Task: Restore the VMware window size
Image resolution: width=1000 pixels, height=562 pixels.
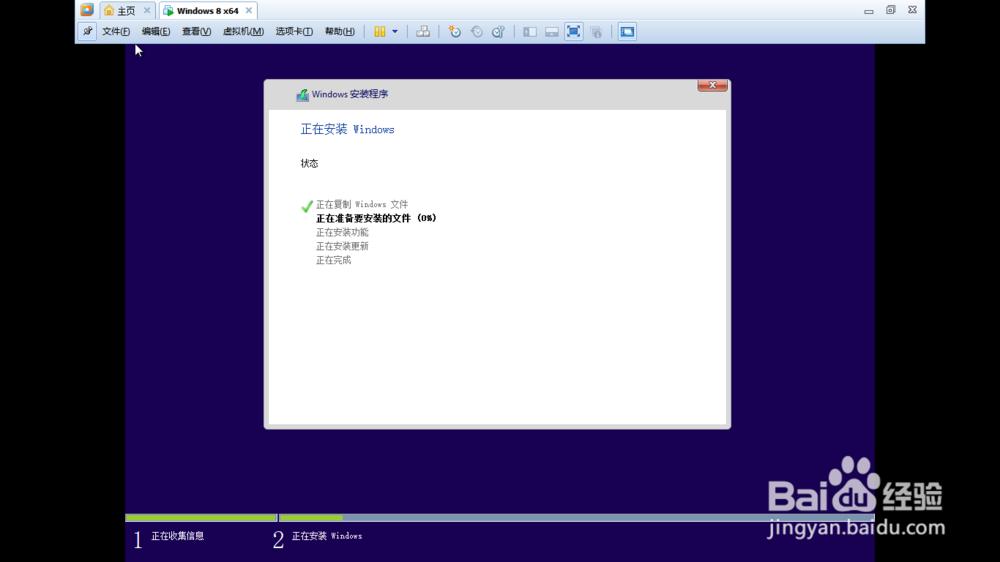Action: 890,10
